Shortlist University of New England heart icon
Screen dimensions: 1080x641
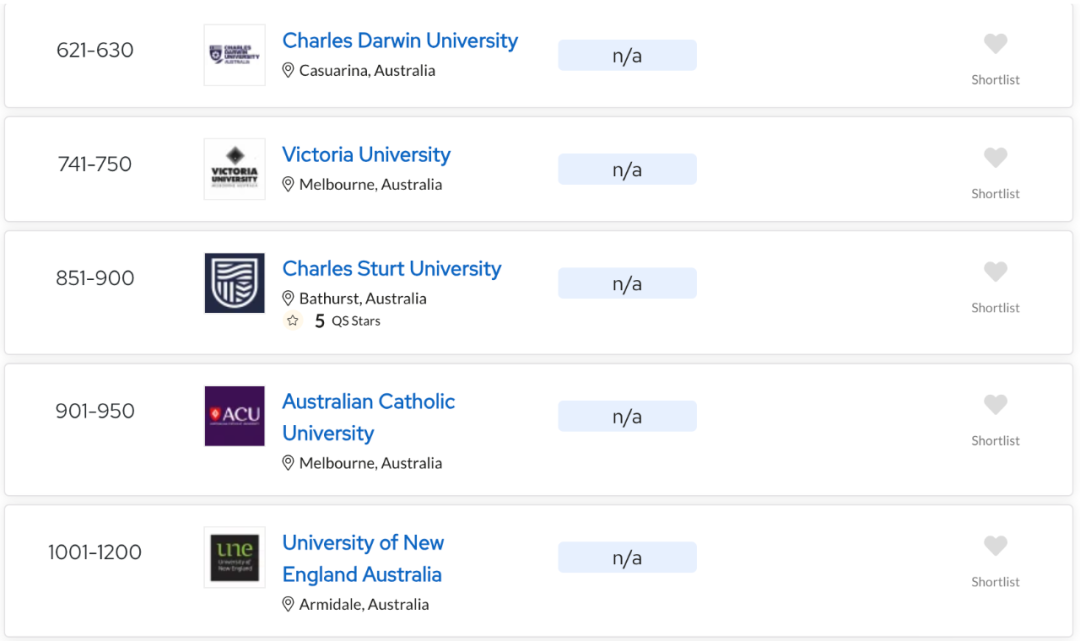(x=995, y=546)
